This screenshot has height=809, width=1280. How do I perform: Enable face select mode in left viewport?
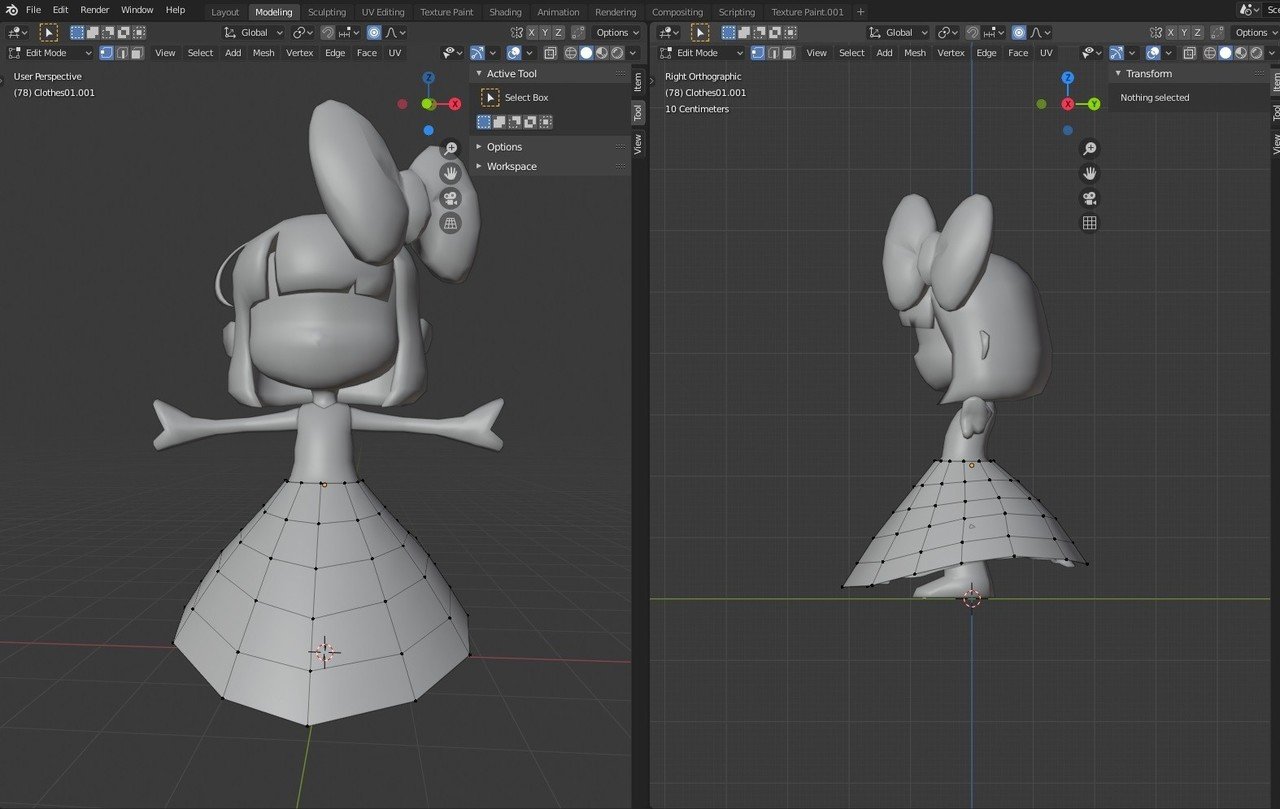[137, 53]
